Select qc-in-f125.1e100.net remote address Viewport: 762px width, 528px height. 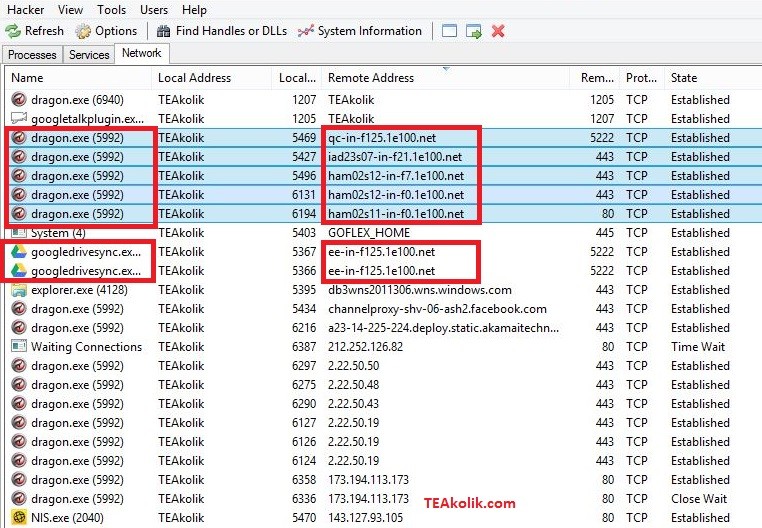click(x=382, y=138)
